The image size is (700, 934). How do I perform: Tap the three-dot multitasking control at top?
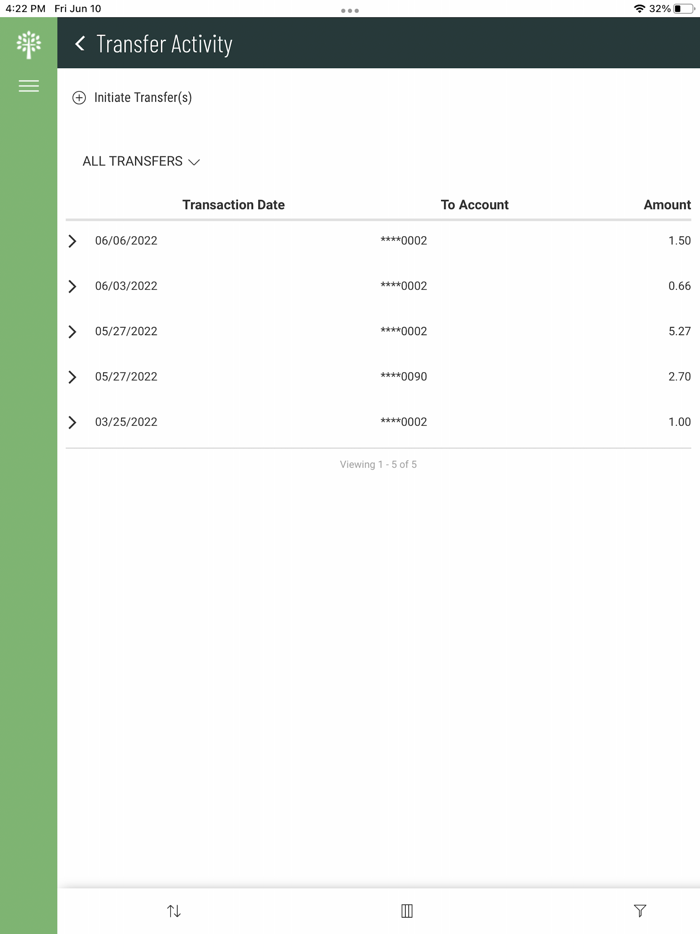click(x=350, y=11)
